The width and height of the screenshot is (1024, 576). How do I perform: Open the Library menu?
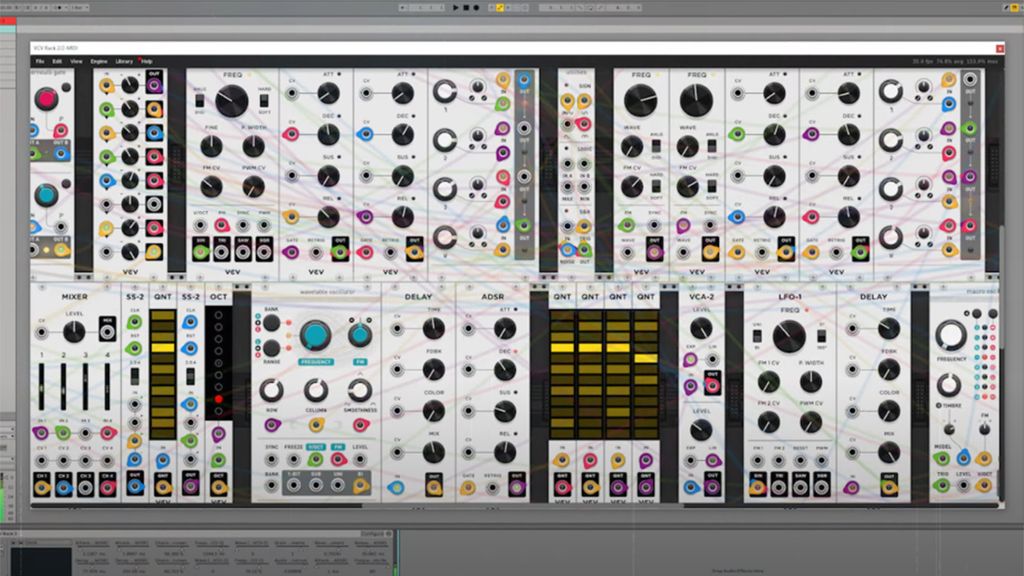(x=123, y=61)
